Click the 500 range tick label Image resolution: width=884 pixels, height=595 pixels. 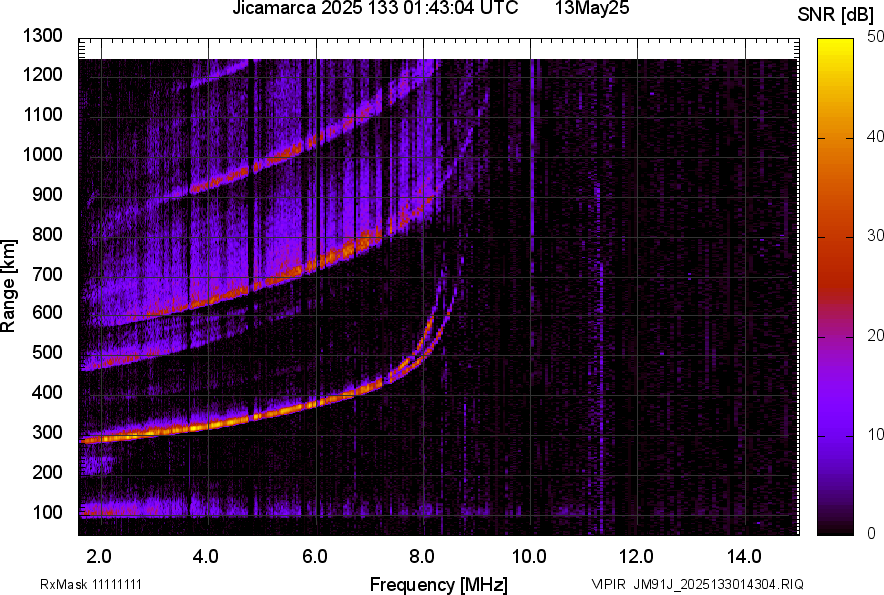pos(47,352)
